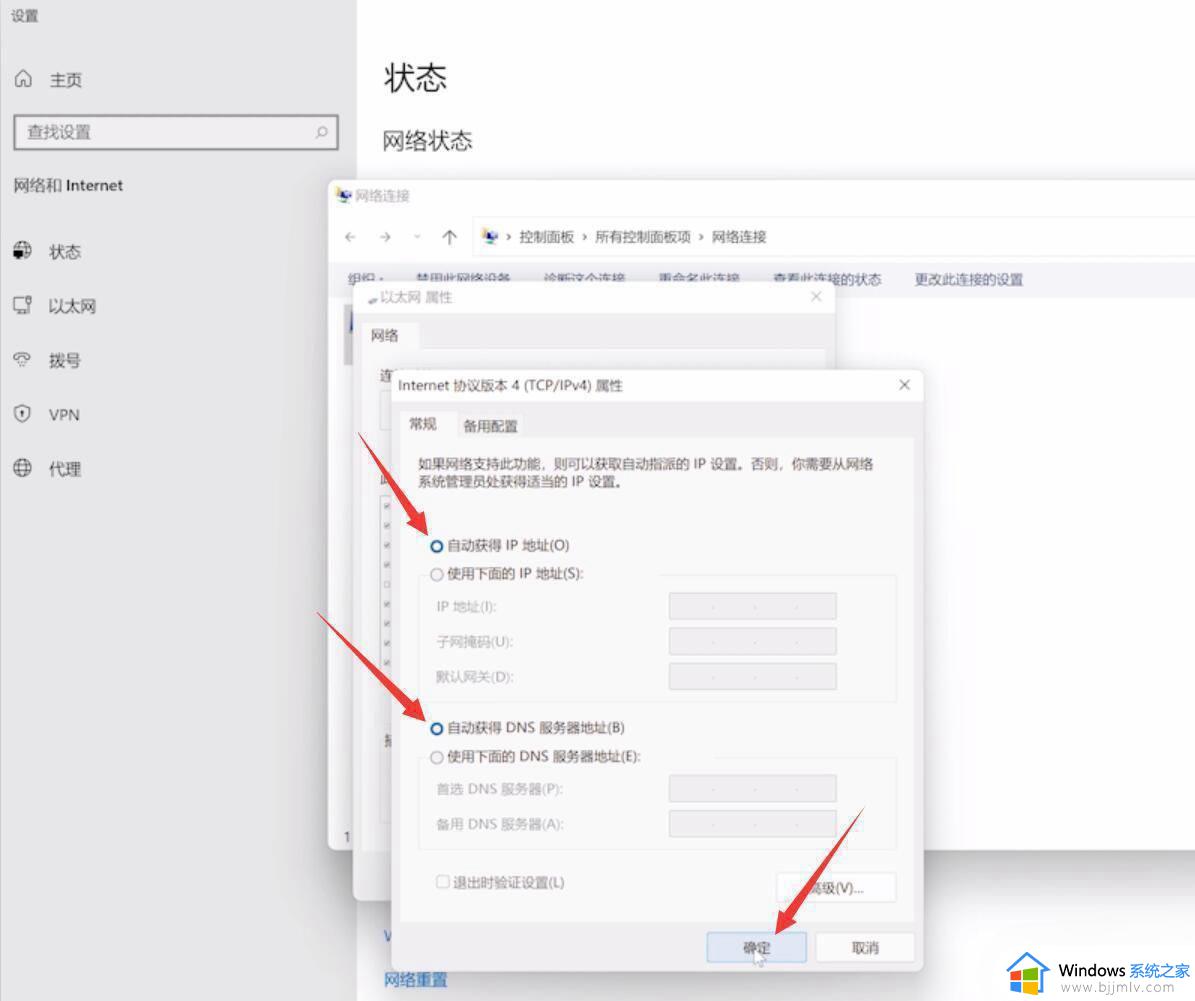Open 主页 in Settings sidebar
The height and width of the screenshot is (1001, 1195).
(66, 79)
